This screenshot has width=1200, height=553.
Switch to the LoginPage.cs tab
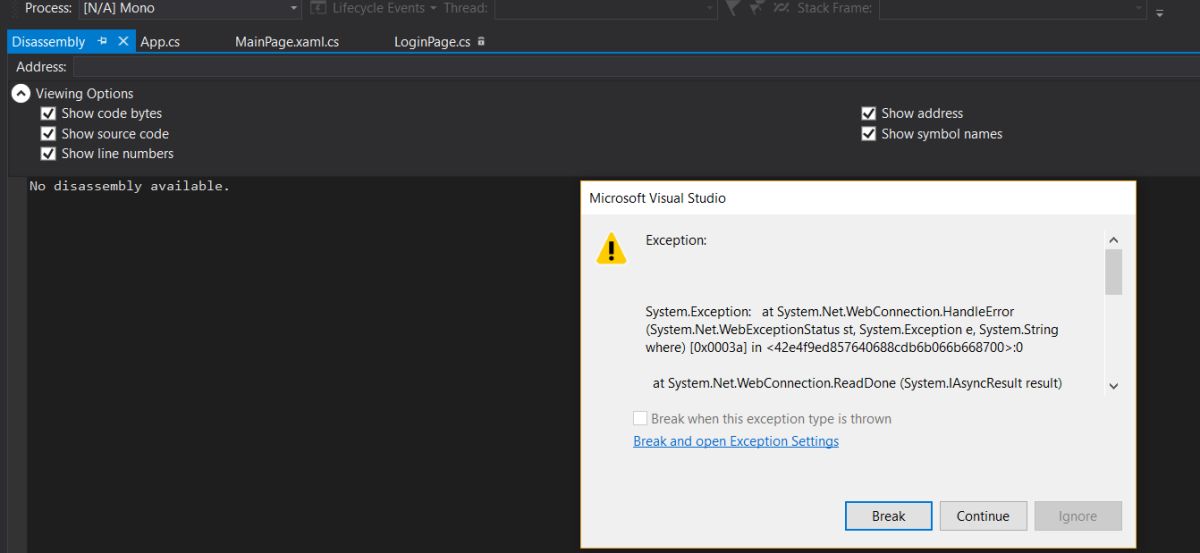[432, 42]
